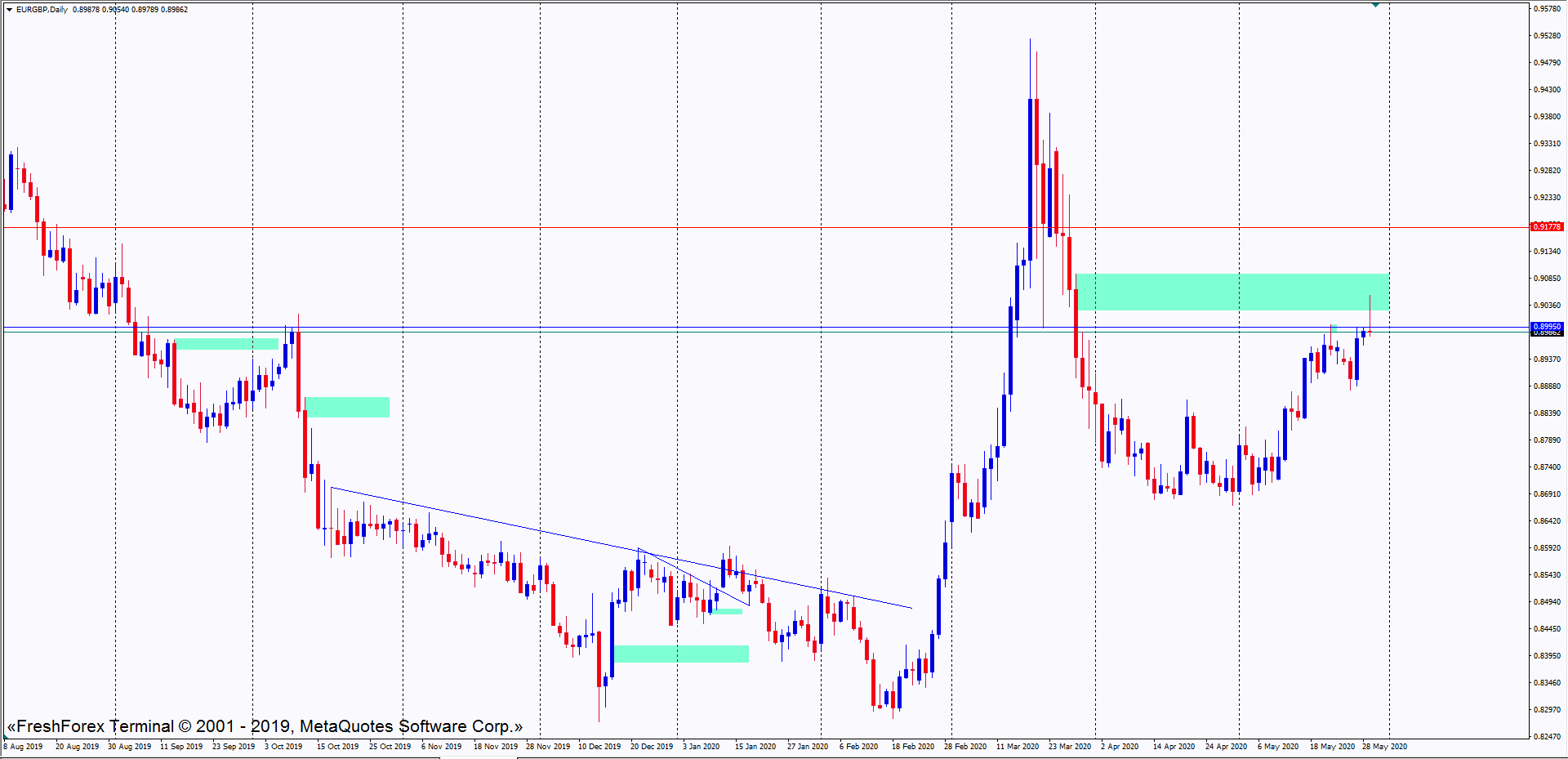The width and height of the screenshot is (1568, 759).
Task: Select the green rectangle near 11 Sep 2019
Action: click(x=226, y=344)
